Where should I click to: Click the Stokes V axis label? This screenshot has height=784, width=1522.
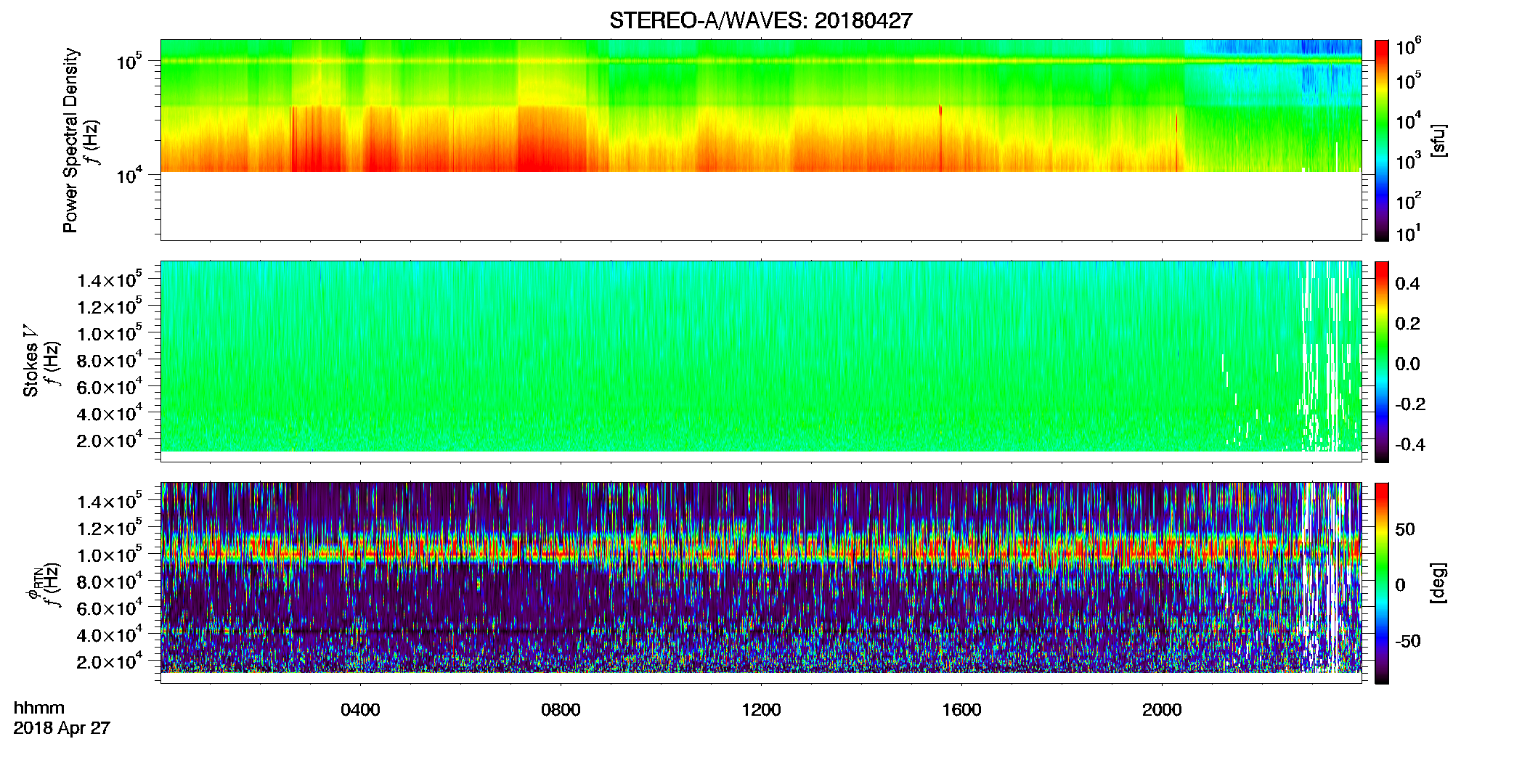click(30, 361)
